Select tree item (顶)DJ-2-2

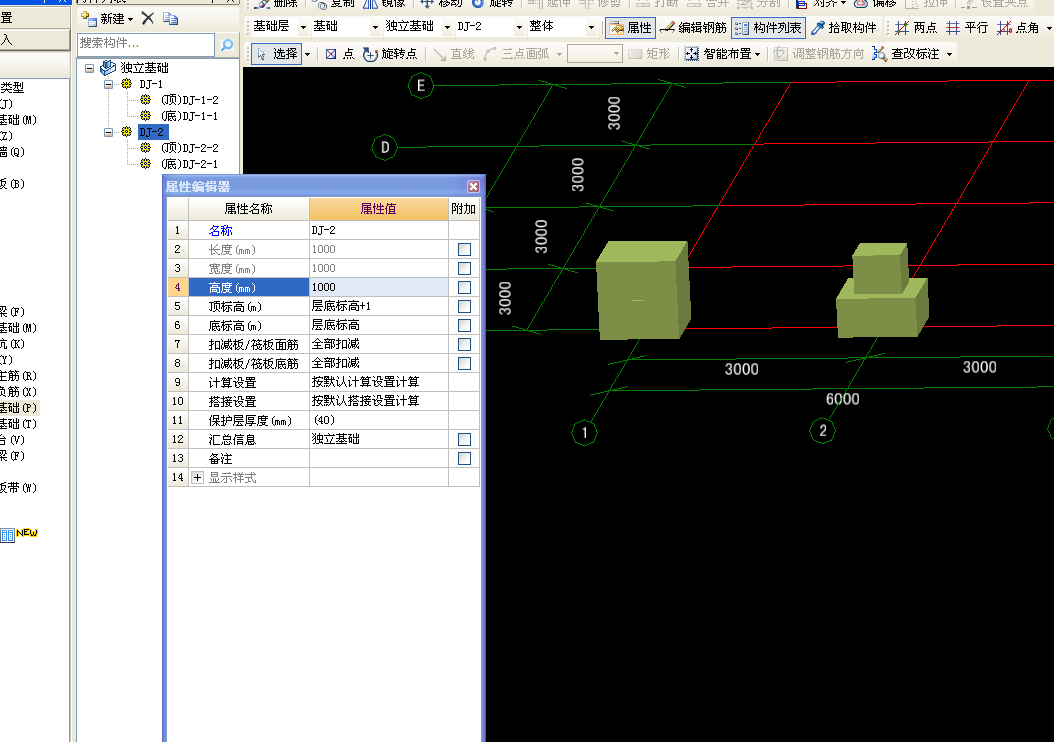pos(190,148)
